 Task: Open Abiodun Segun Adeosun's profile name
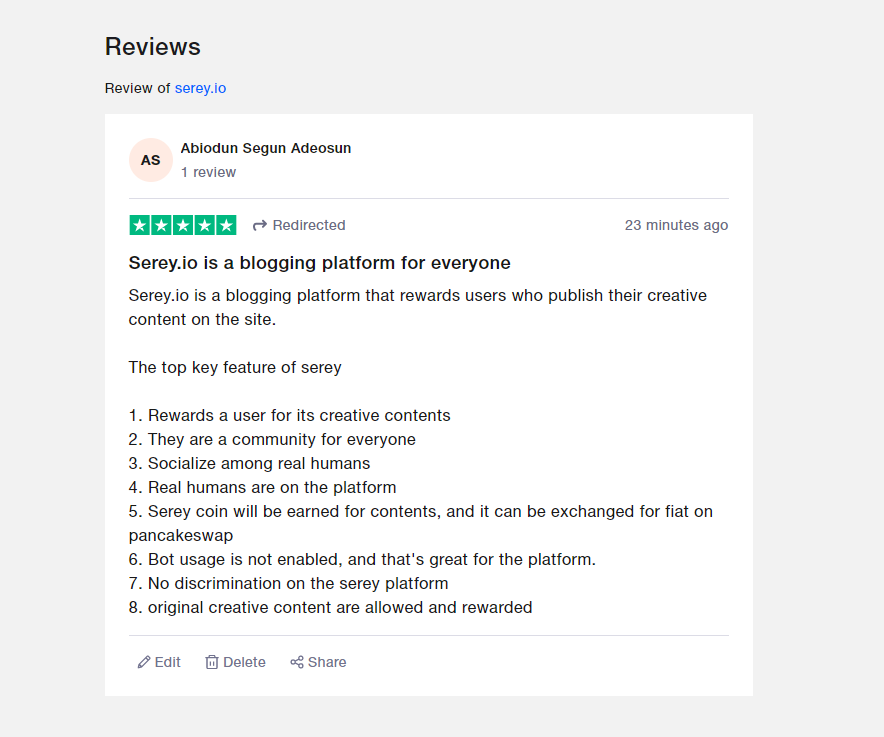pyautogui.click(x=266, y=148)
